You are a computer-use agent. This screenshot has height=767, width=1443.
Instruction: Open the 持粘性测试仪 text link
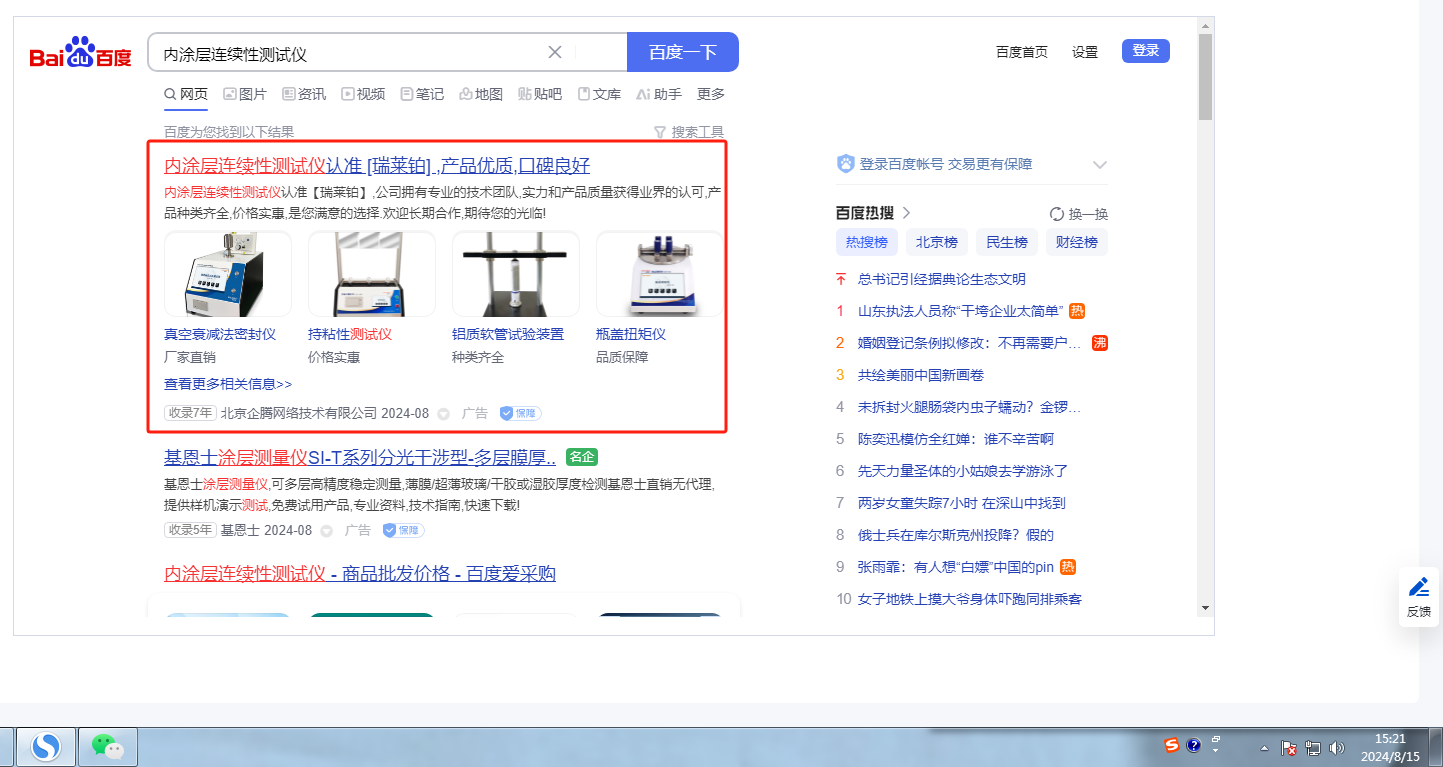[350, 334]
